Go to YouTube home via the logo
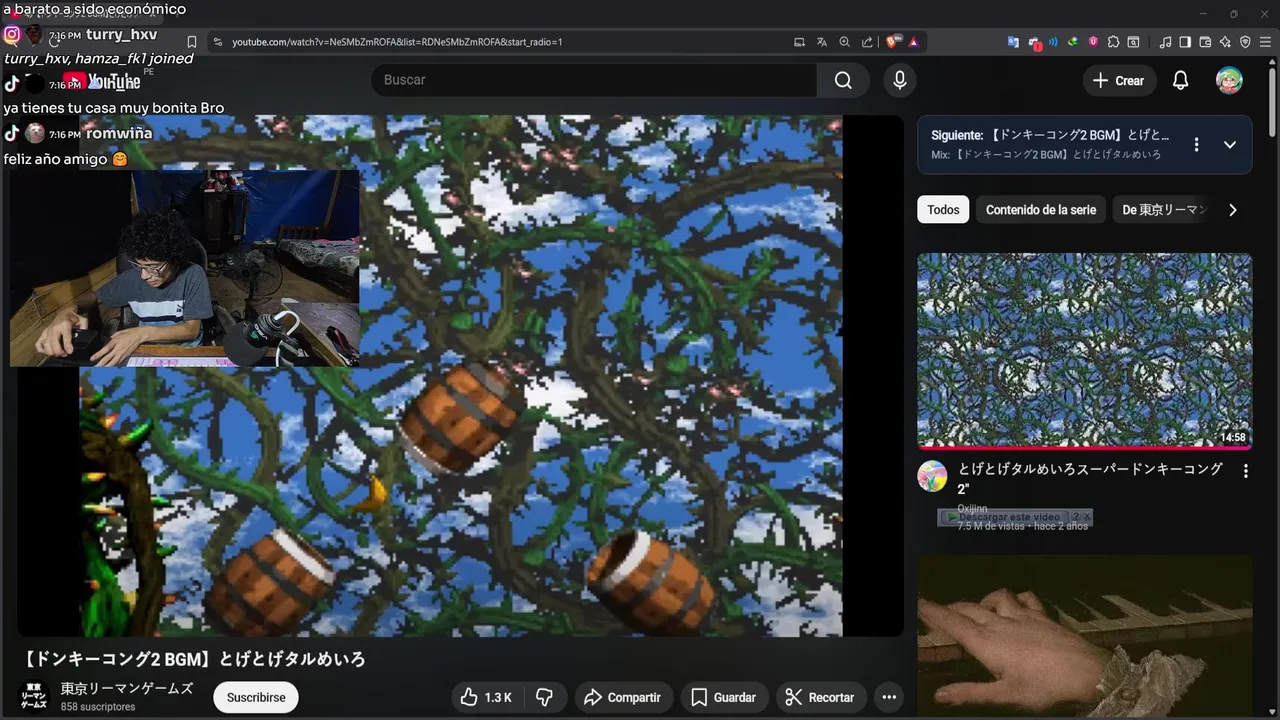This screenshot has width=1280, height=720. [x=101, y=82]
